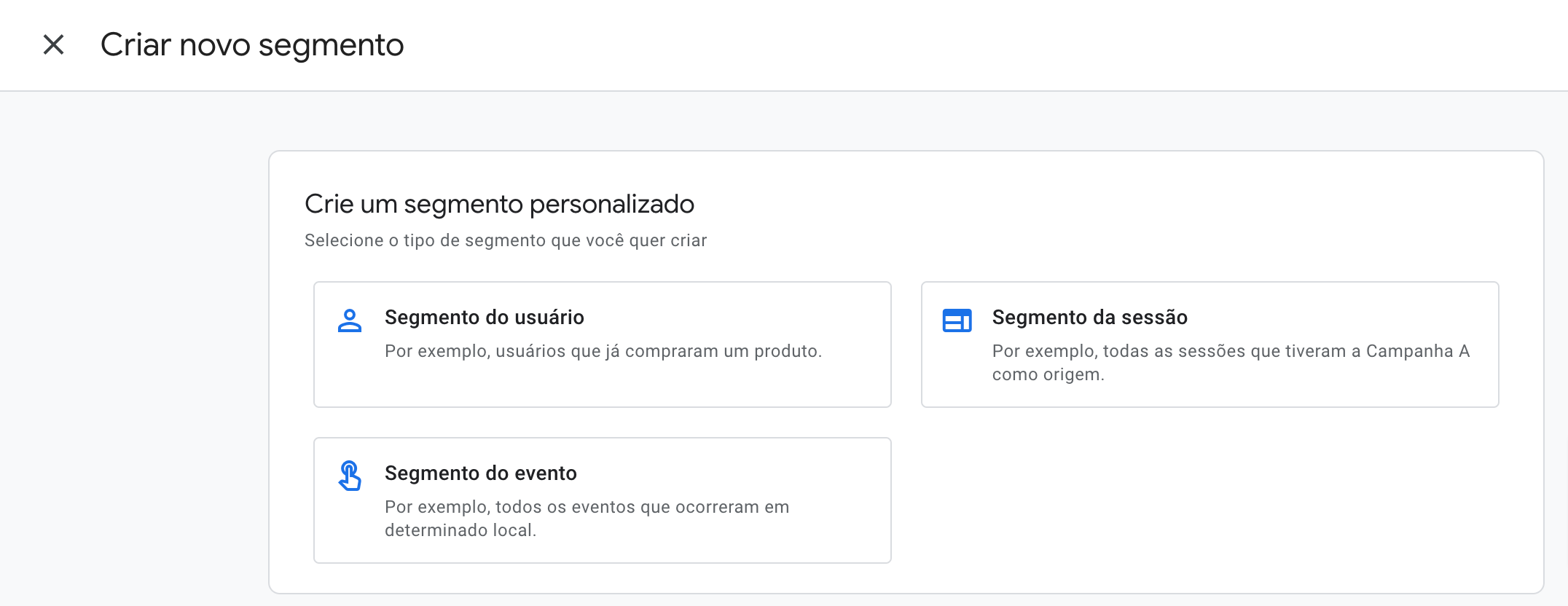Click the Criar novo segmento header title

coord(252,45)
